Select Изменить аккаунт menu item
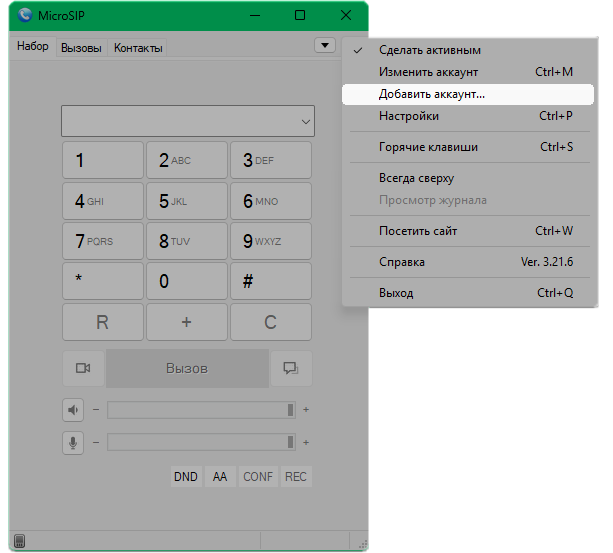The image size is (613, 553). pos(468,72)
